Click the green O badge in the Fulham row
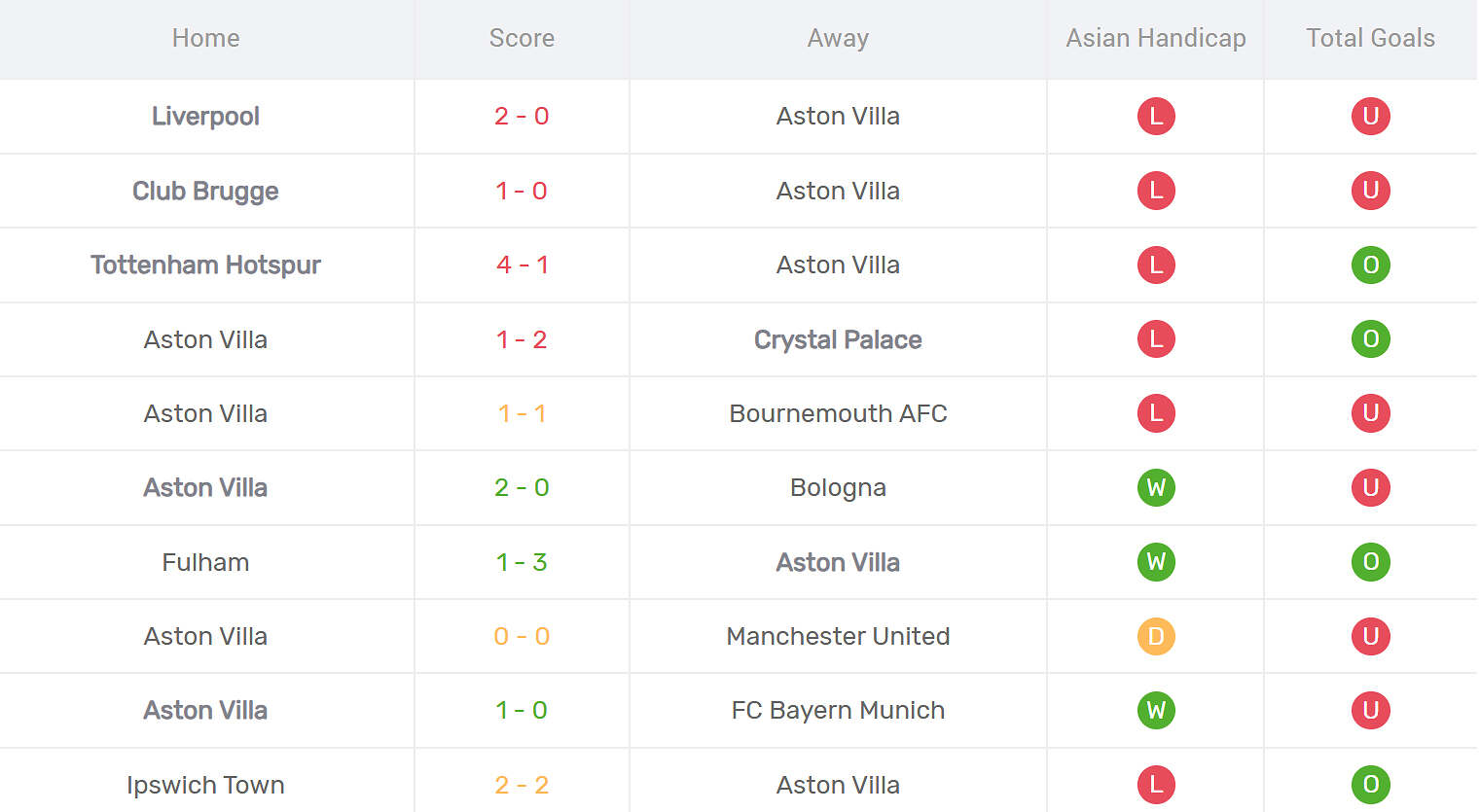Viewport: 1480px width, 812px height. pos(1370,562)
